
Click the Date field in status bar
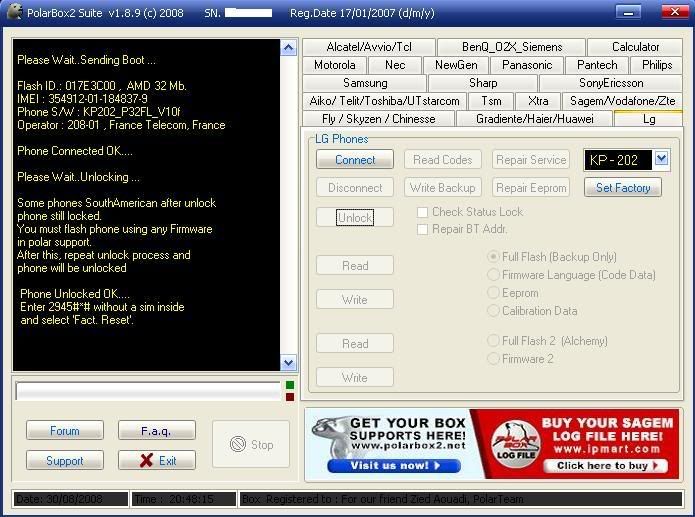pos(71,499)
